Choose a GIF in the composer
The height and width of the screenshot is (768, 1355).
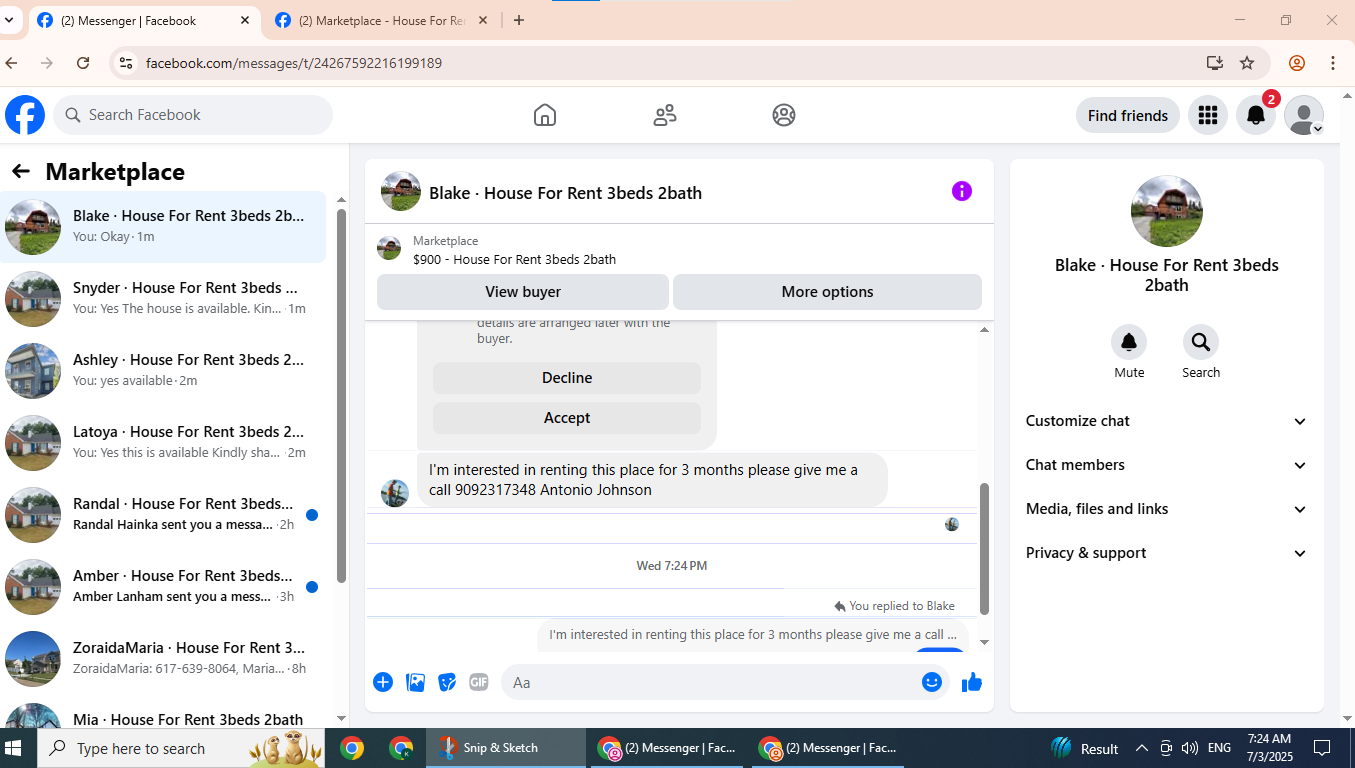479,682
